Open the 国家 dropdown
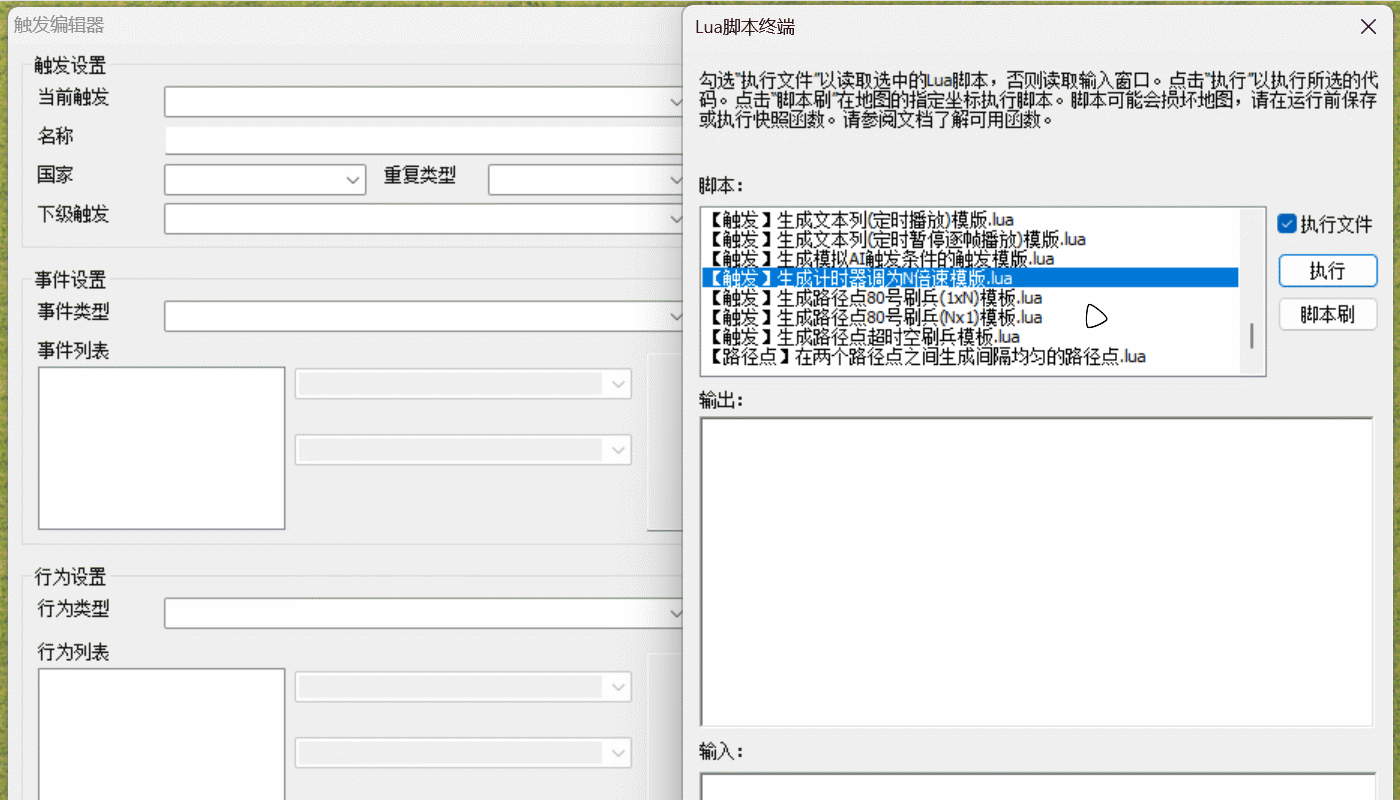This screenshot has width=1400, height=800. [265, 180]
